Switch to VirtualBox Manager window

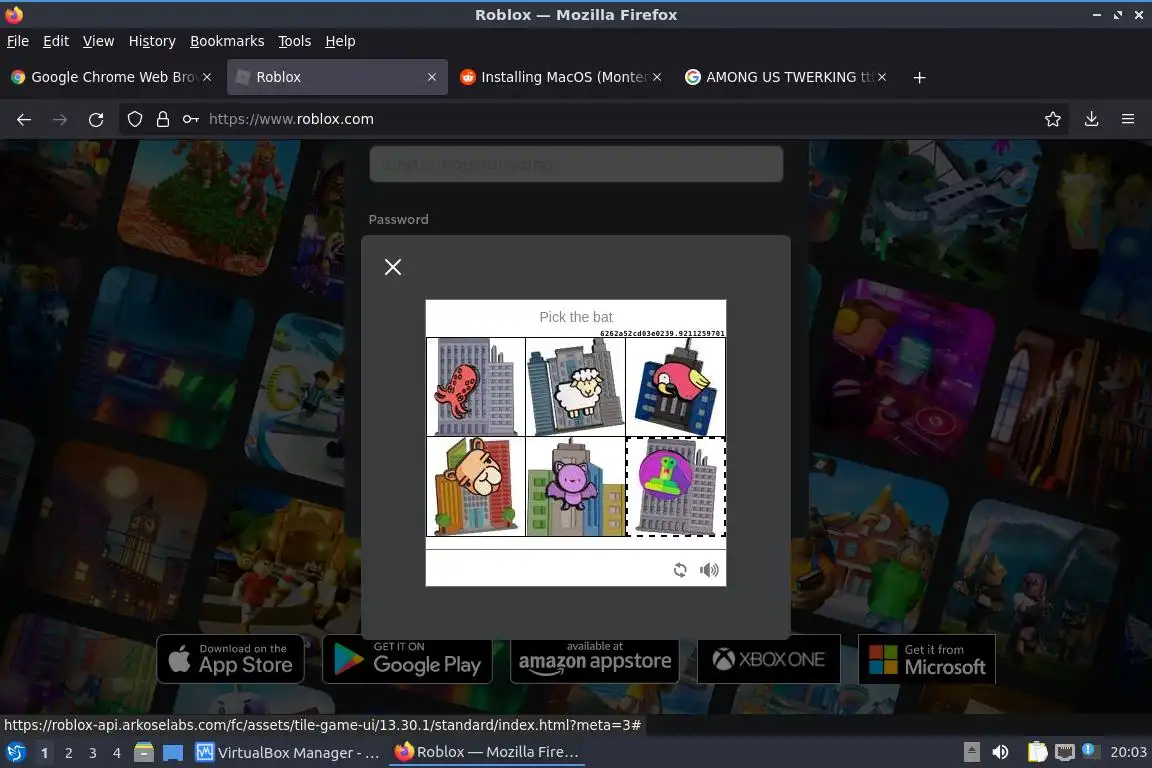tap(287, 753)
